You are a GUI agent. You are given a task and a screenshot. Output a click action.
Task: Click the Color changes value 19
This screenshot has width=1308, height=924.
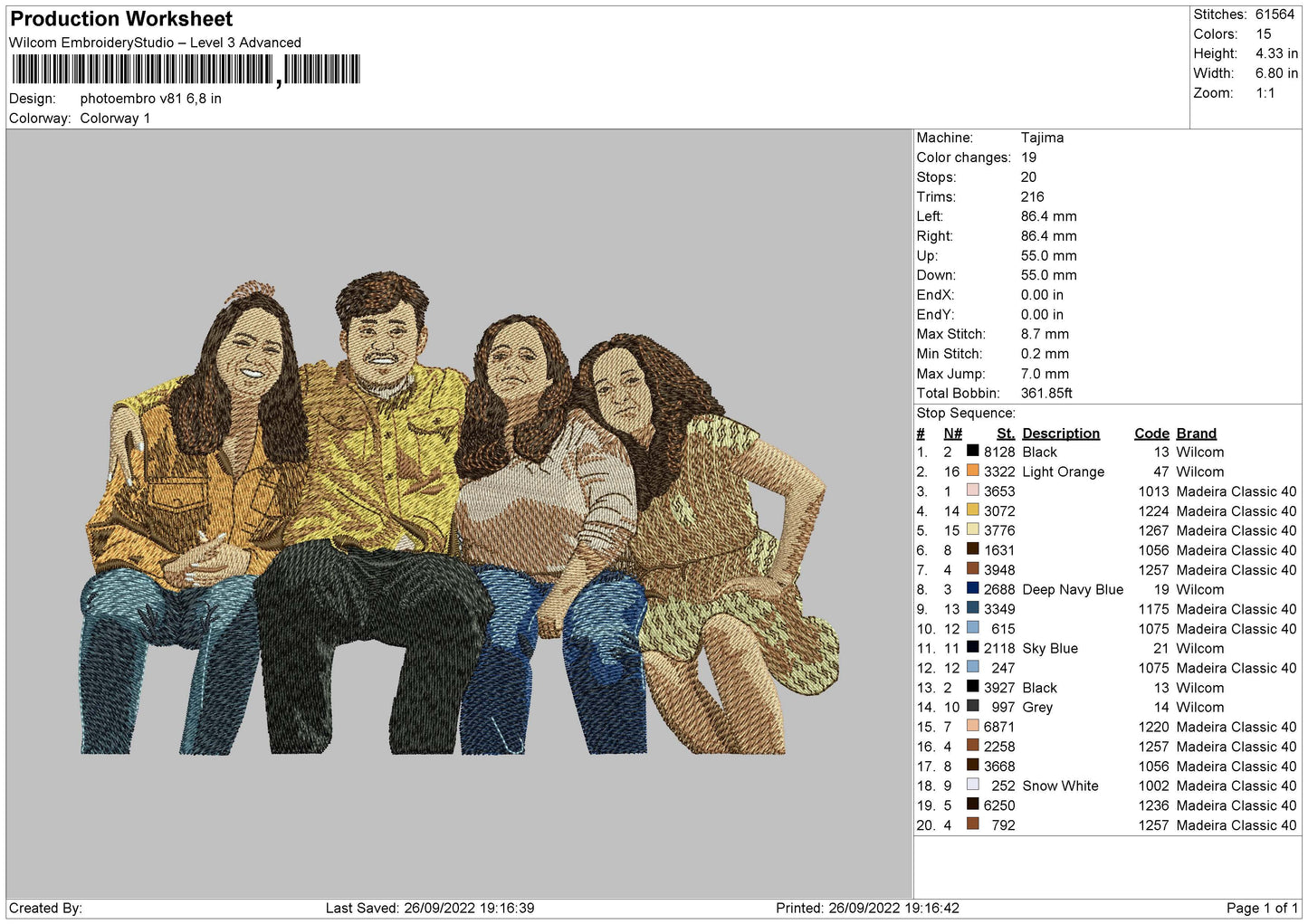coord(1028,157)
